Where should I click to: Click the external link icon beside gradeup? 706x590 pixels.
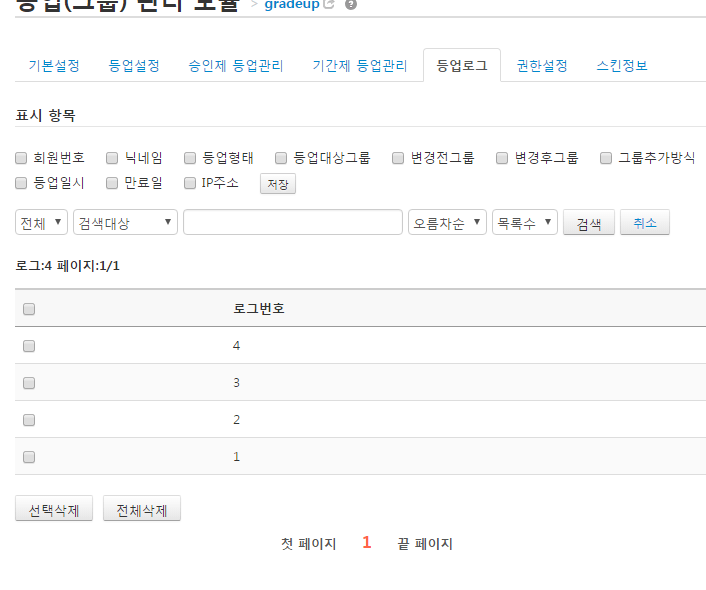[x=330, y=5]
